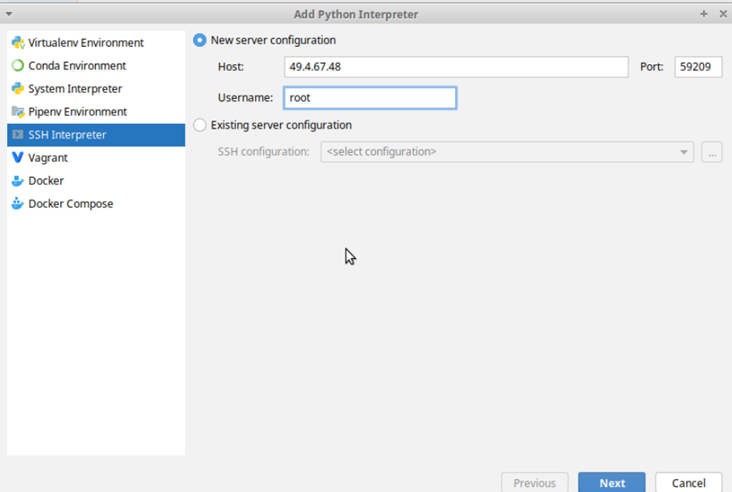Click the Conda Environment green circle icon
Viewport: 732px width, 492px height.
coord(18,65)
